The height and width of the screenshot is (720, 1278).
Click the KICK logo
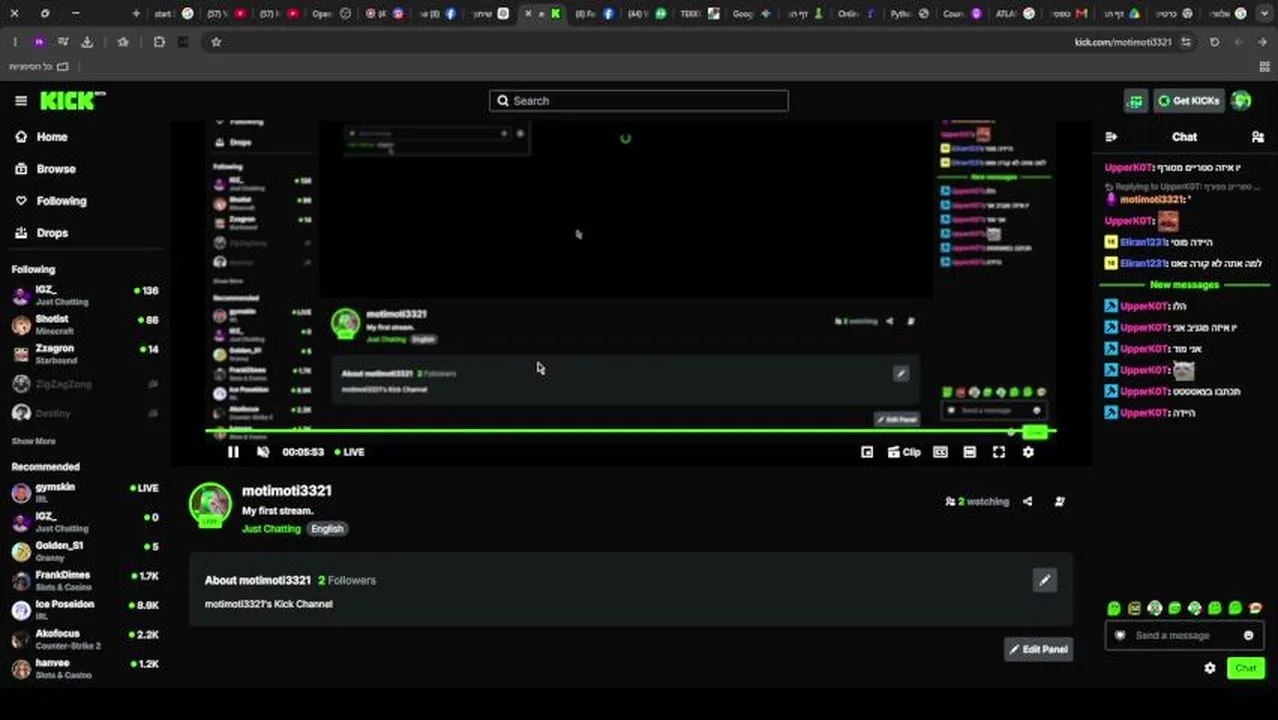[x=72, y=100]
